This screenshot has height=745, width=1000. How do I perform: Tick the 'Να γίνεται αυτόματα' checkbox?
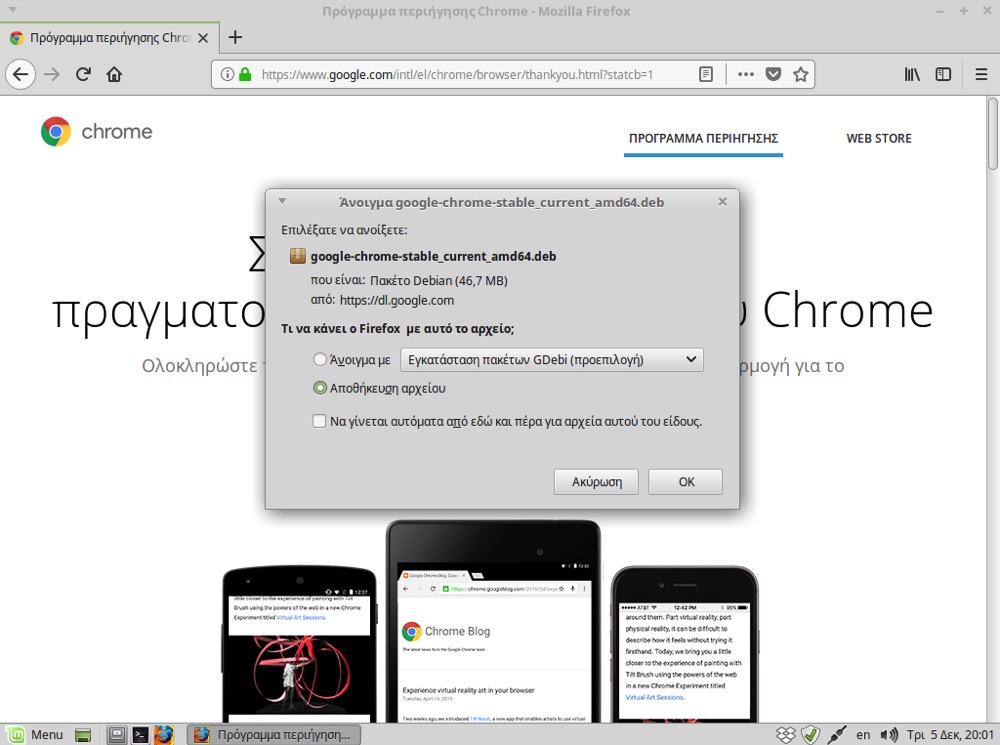319,421
